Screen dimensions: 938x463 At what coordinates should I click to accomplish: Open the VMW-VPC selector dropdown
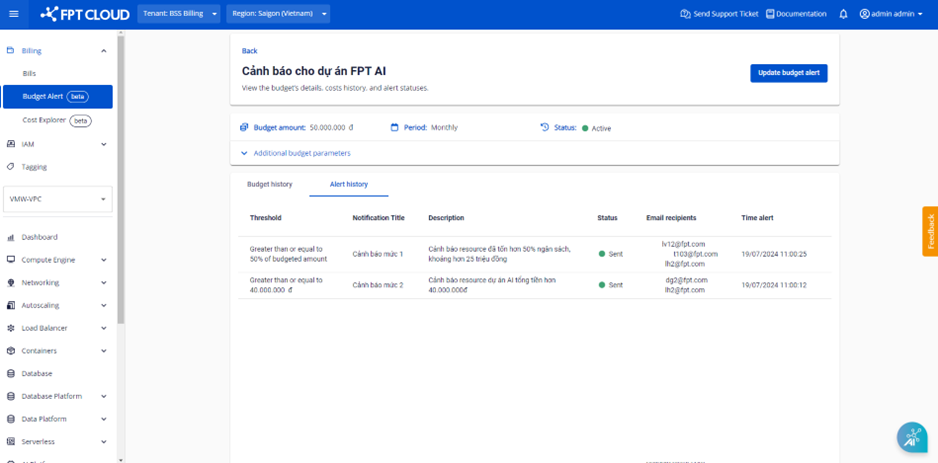pyautogui.click(x=58, y=199)
